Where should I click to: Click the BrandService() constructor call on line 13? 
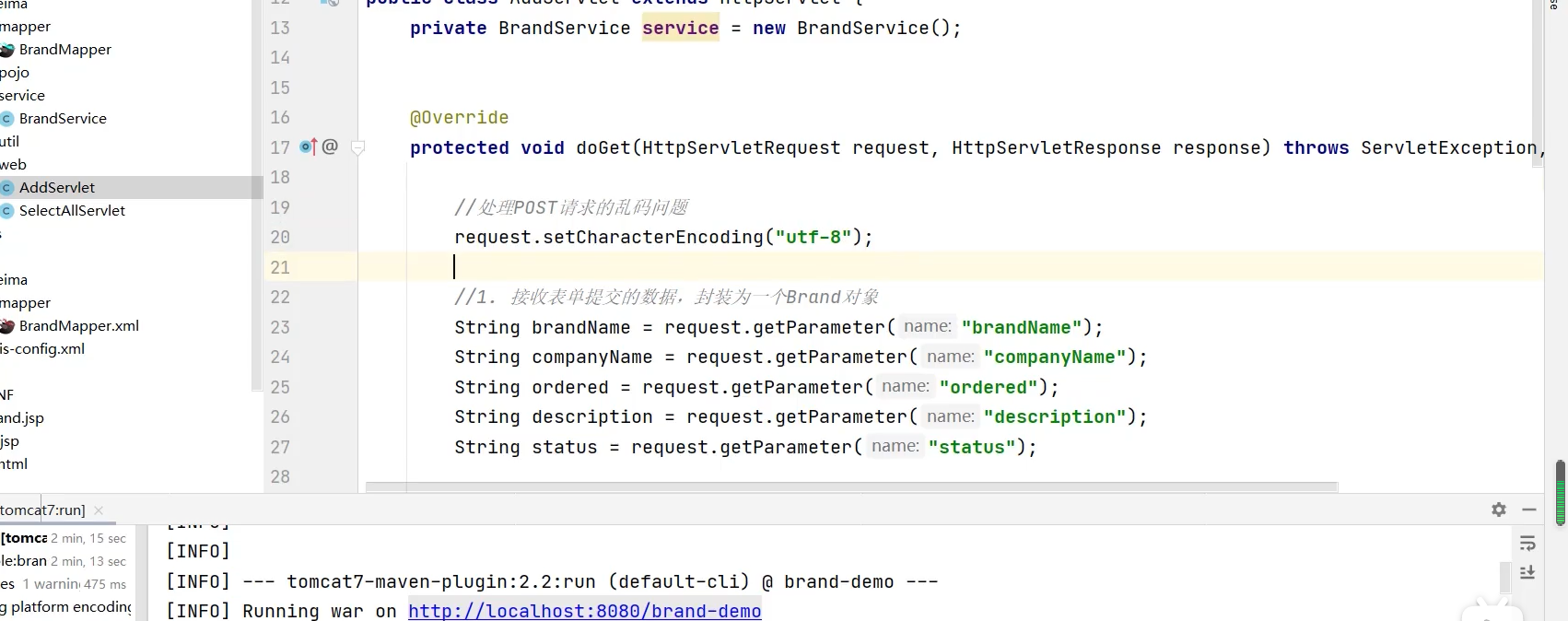coord(872,29)
